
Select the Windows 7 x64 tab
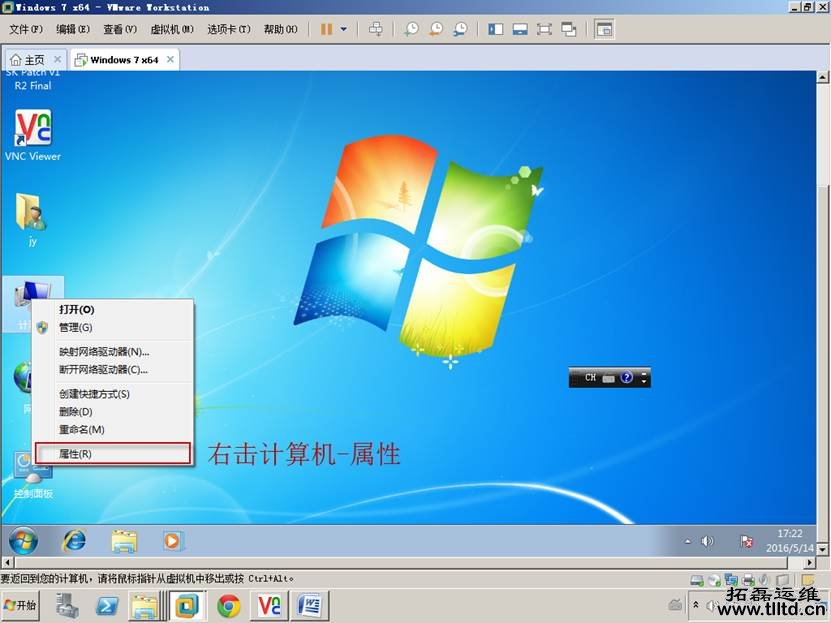point(123,60)
